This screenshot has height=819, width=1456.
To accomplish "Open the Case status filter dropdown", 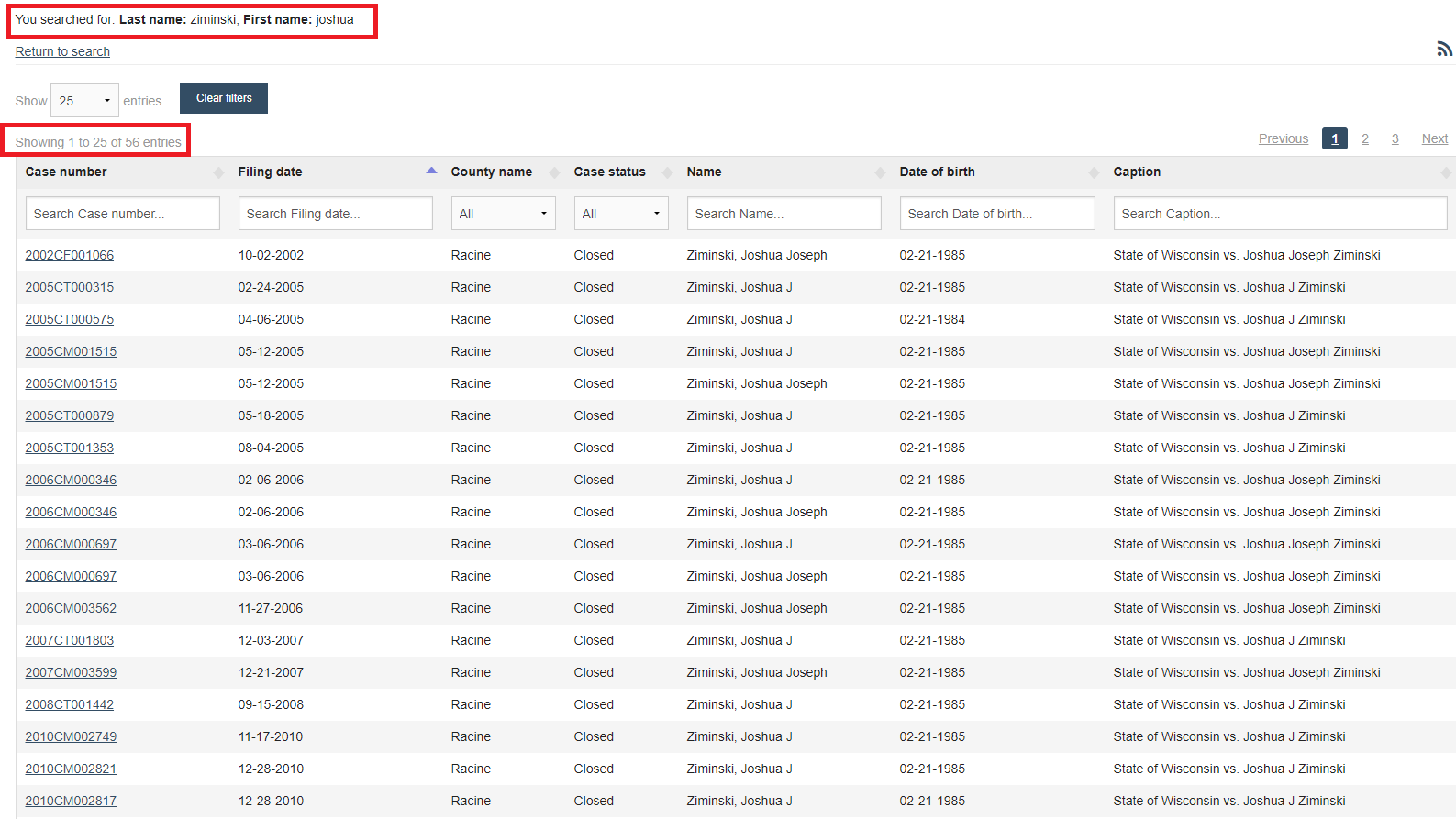I will point(621,214).
